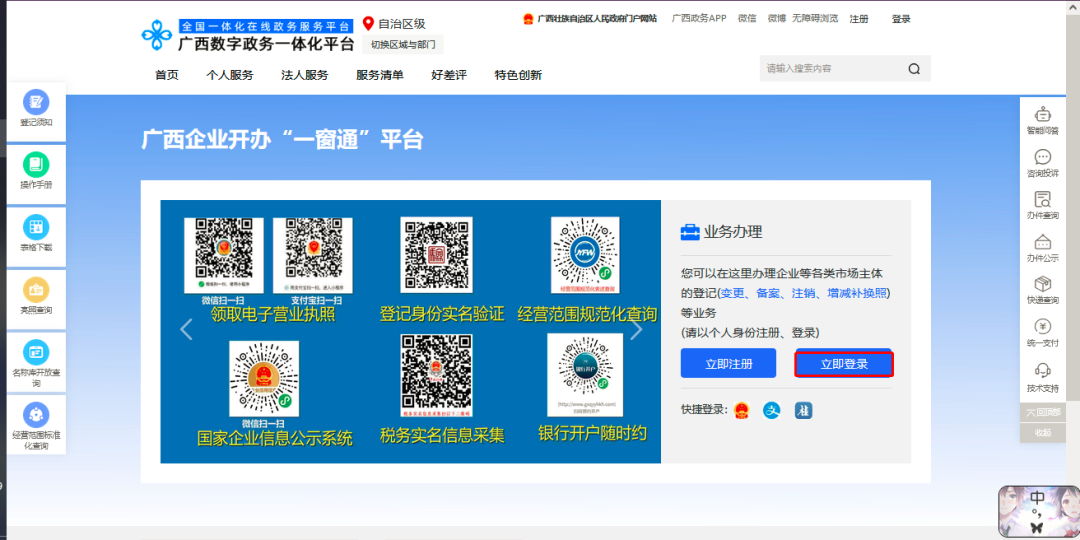Image resolution: width=1080 pixels, height=540 pixels.
Task: Click the 全国一体化在线政务服务平台 banner text
Action: click(x=267, y=26)
